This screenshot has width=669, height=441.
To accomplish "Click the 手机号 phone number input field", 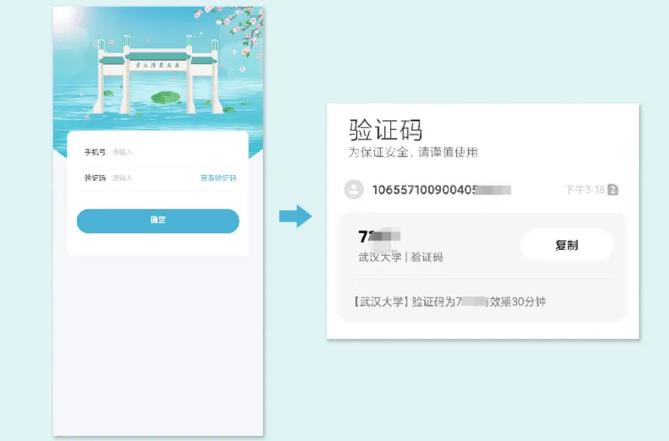I will click(x=158, y=152).
